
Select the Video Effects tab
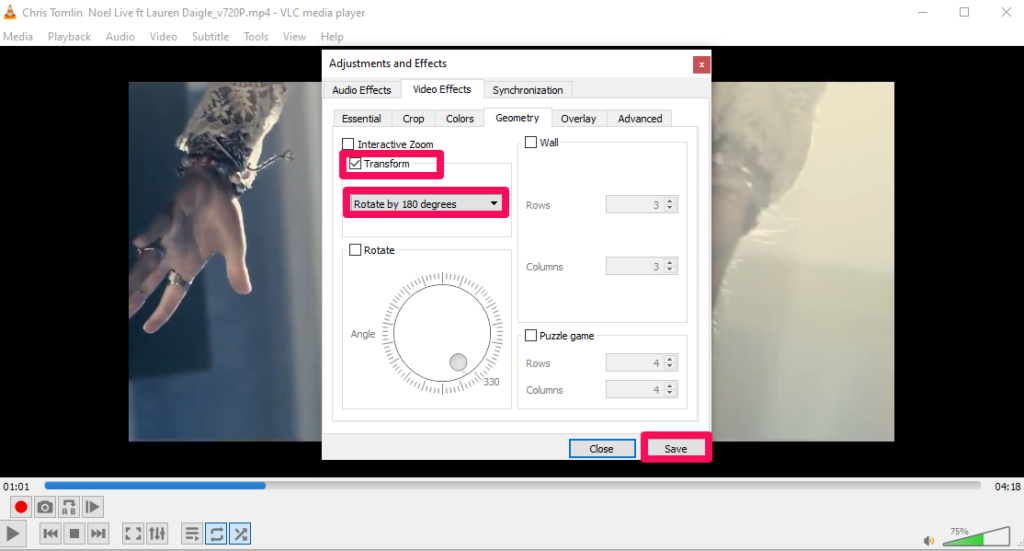(442, 89)
